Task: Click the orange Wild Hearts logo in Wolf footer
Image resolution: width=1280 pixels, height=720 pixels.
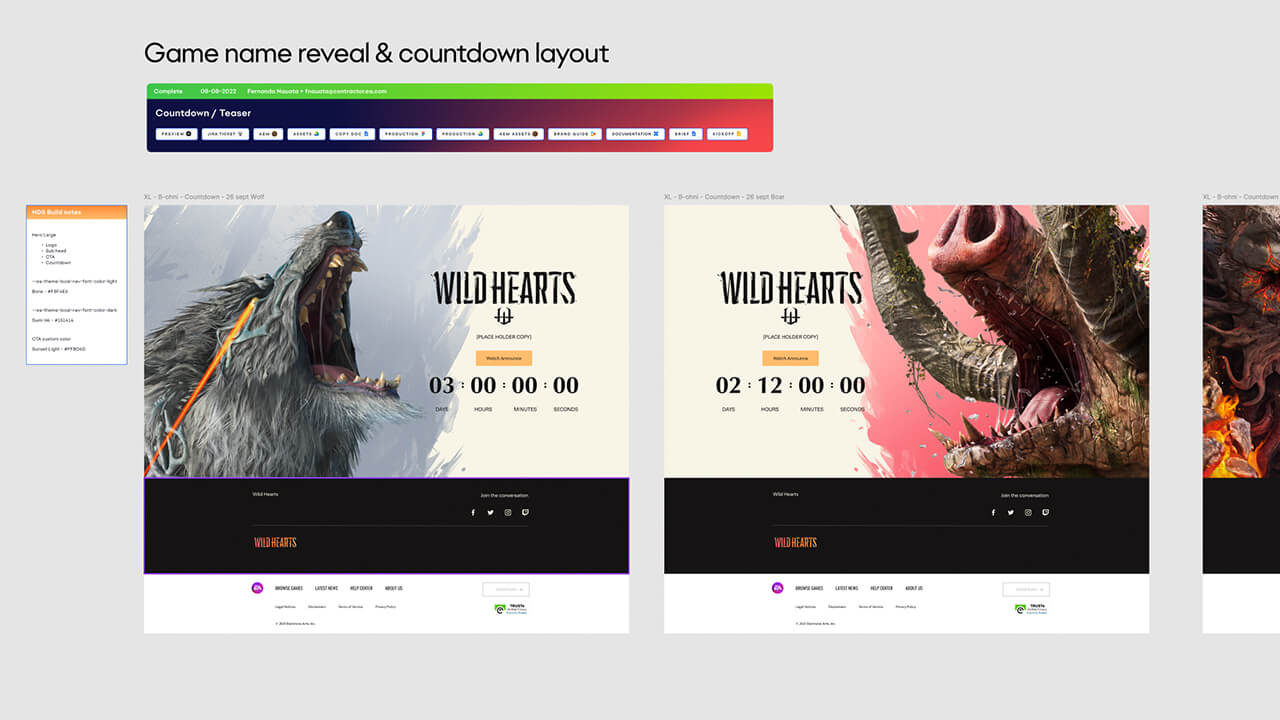Action: (x=275, y=542)
